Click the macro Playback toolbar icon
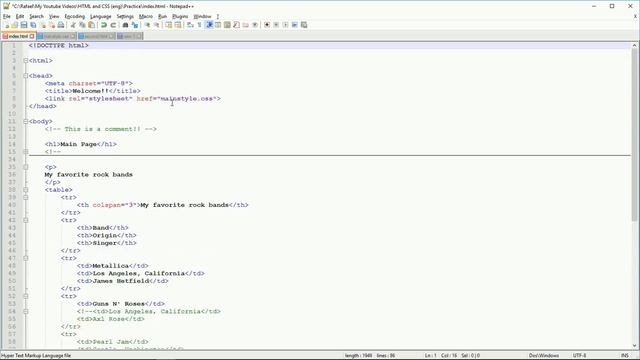Viewport: 640px width, 360px height. [285, 25]
